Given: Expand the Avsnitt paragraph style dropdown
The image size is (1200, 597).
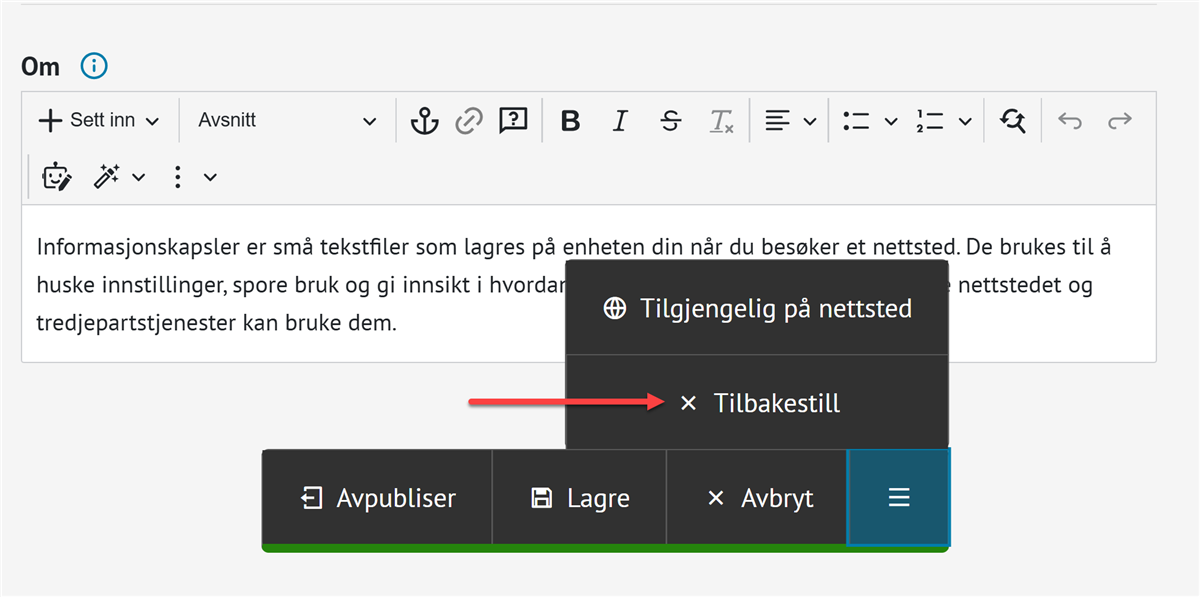Looking at the screenshot, I should [x=287, y=121].
